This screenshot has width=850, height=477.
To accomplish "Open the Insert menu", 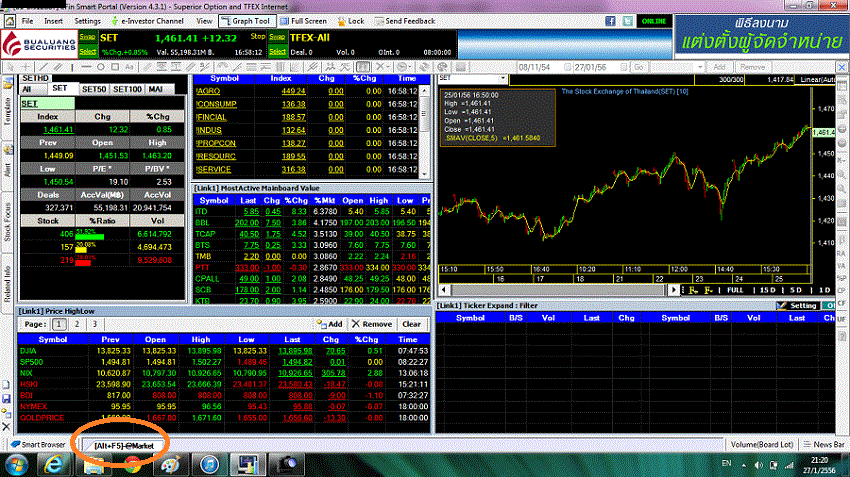I will (x=53, y=21).
